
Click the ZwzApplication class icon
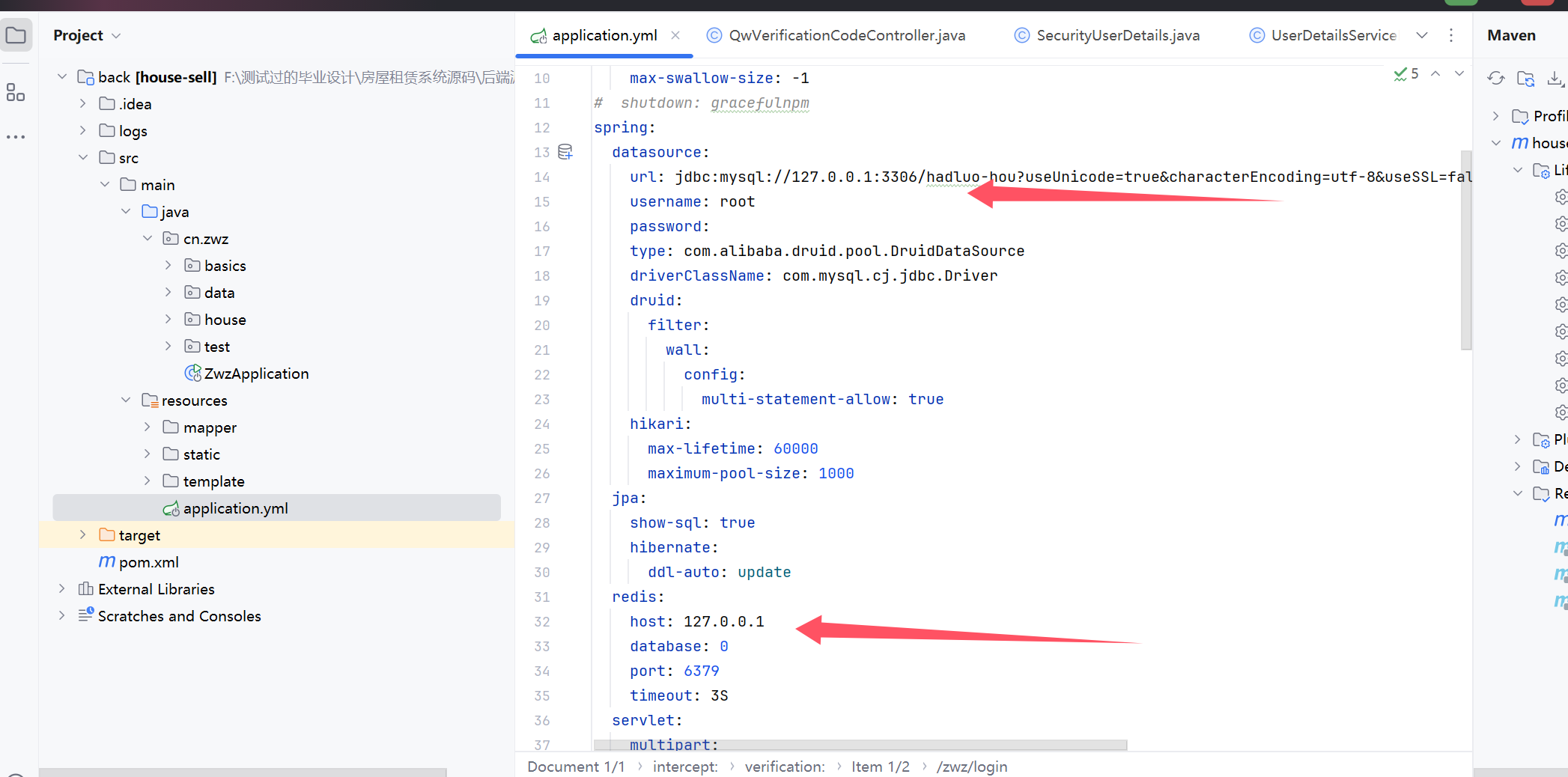[192, 373]
